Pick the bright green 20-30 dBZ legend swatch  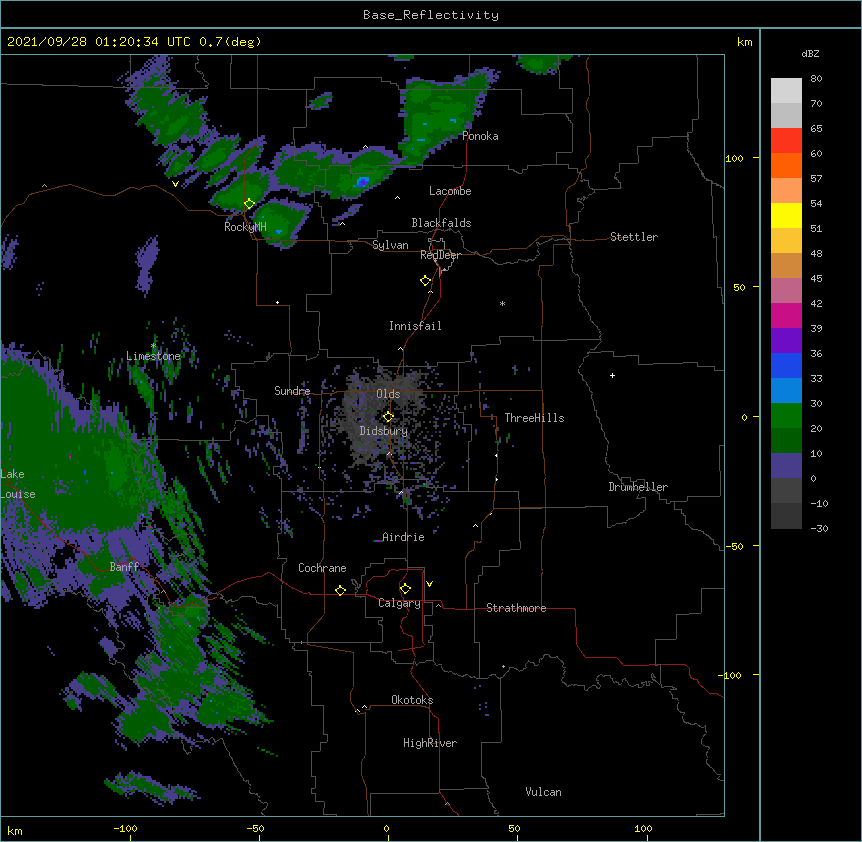coord(786,416)
